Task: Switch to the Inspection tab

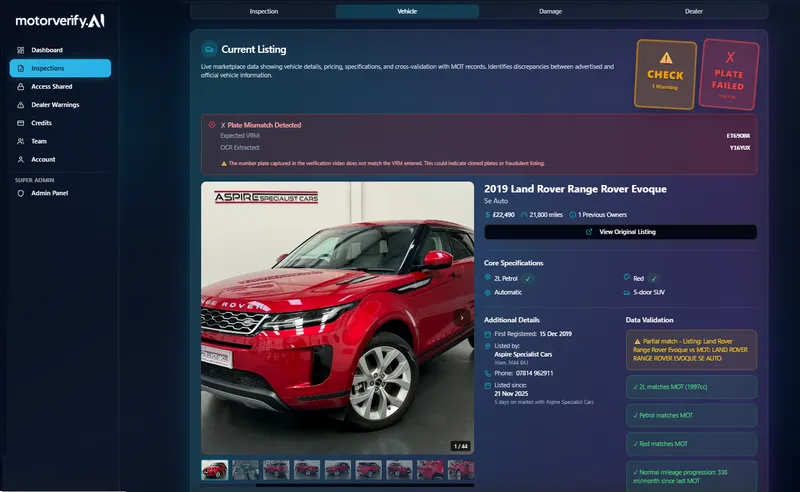Action: tap(264, 11)
